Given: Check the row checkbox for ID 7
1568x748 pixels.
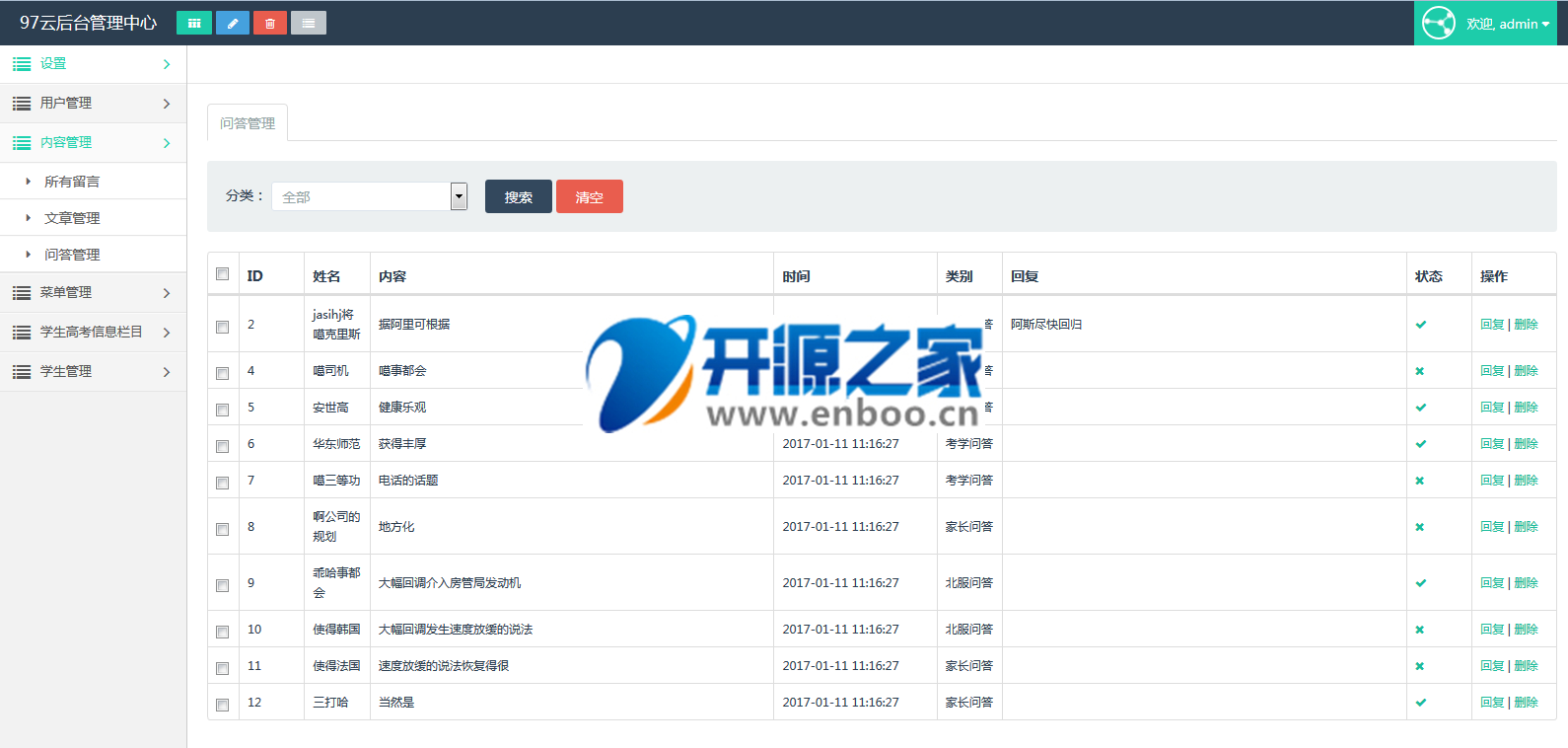Looking at the screenshot, I should tap(223, 483).
